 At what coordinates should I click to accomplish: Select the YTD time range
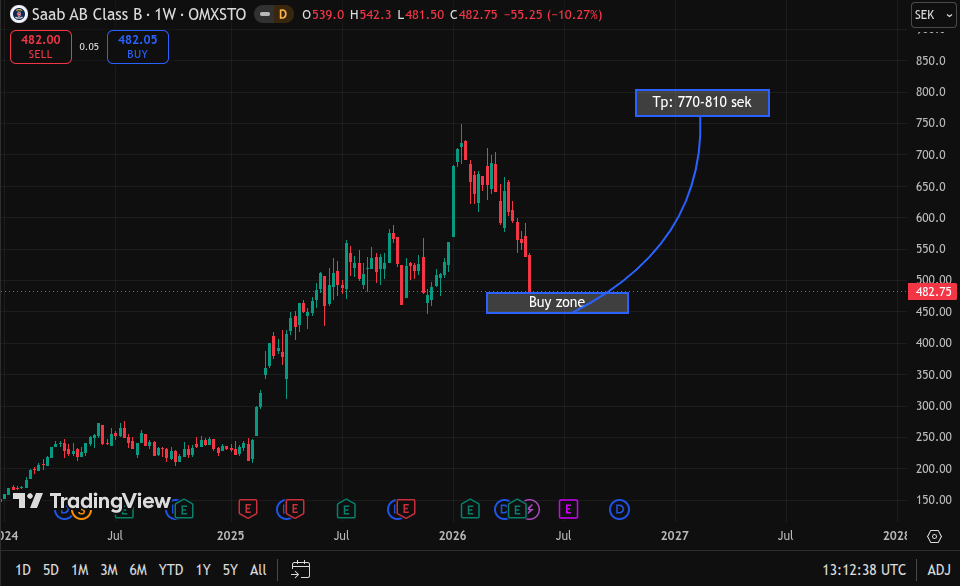(x=171, y=570)
